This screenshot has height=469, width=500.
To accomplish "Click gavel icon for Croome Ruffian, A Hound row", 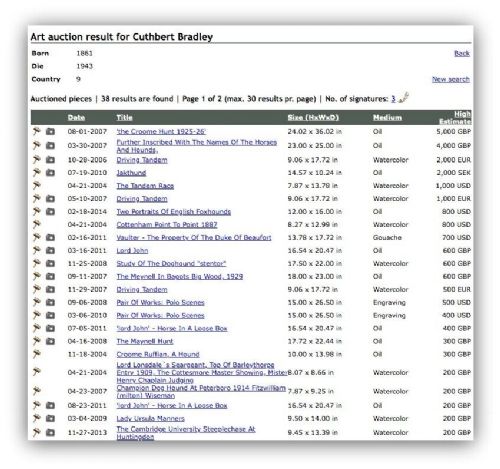I will click(x=36, y=354).
